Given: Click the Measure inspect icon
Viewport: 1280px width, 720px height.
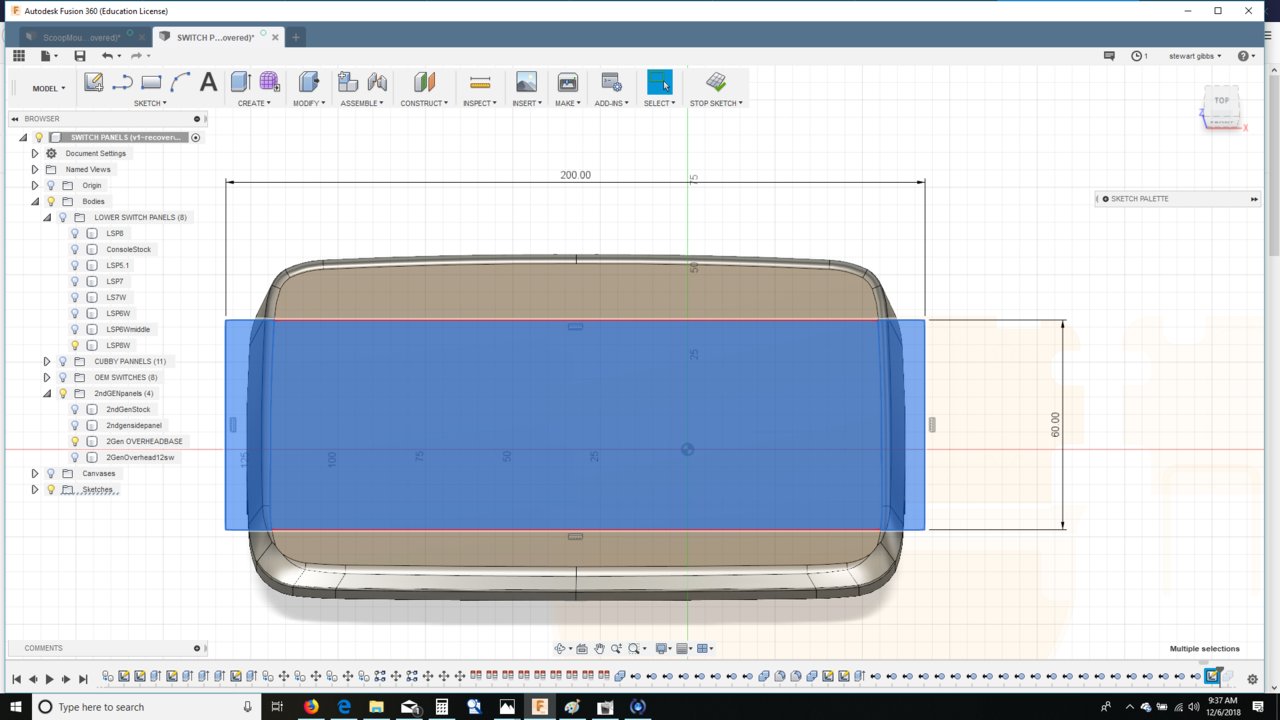Looking at the screenshot, I should click(480, 82).
